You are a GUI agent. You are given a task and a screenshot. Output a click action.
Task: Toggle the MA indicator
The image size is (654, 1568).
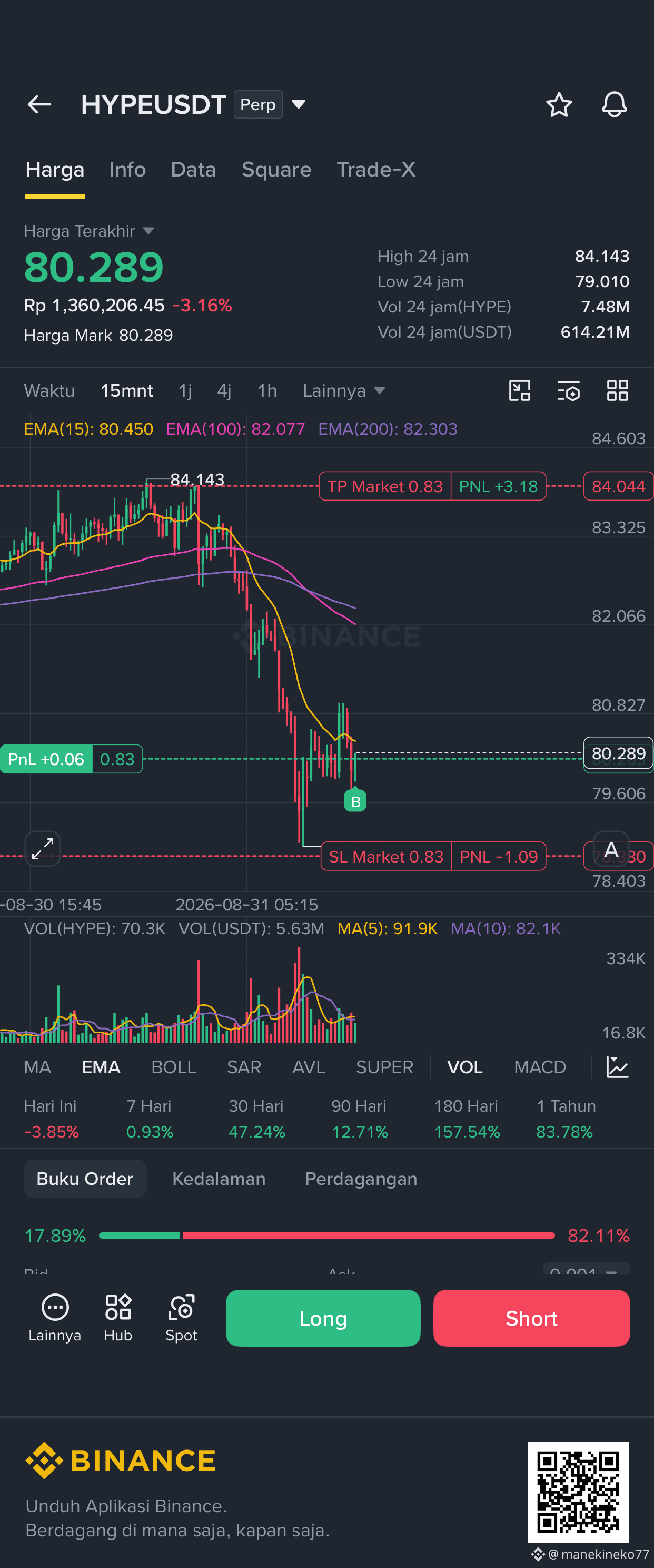pyautogui.click(x=37, y=1067)
